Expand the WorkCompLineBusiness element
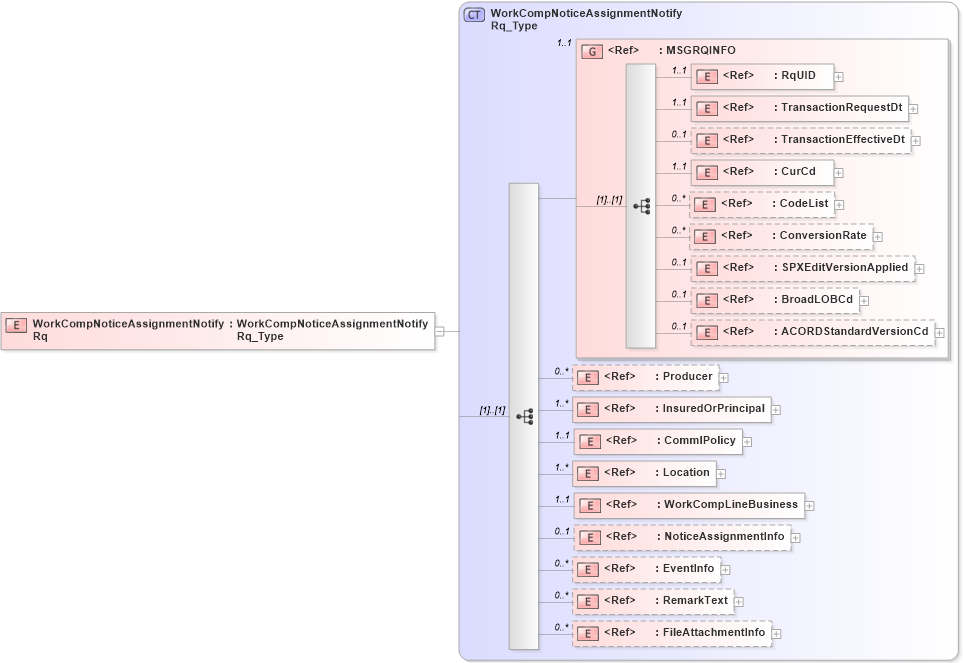Image resolution: width=963 pixels, height=663 pixels. 809,505
